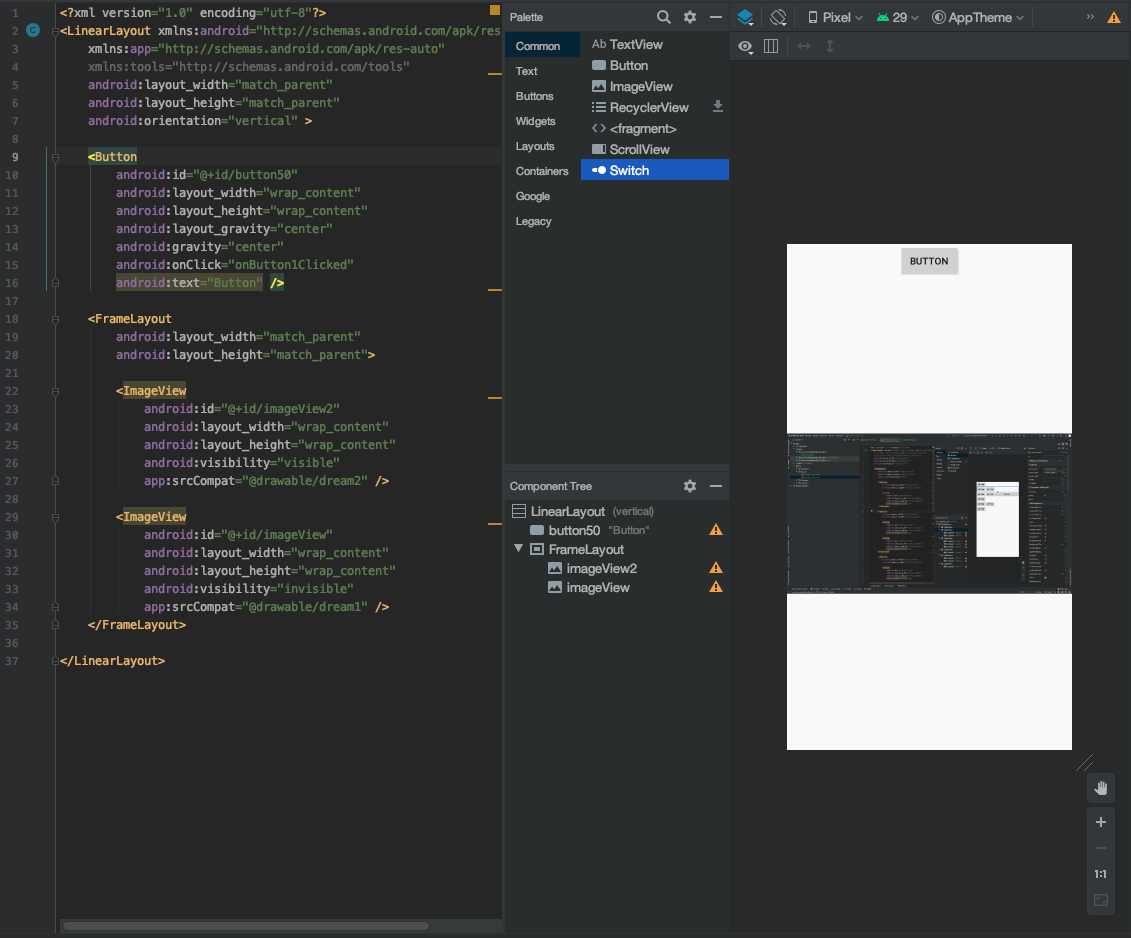This screenshot has height=938, width=1131.
Task: Fold the Button tag at line 9
Action: tap(56, 157)
